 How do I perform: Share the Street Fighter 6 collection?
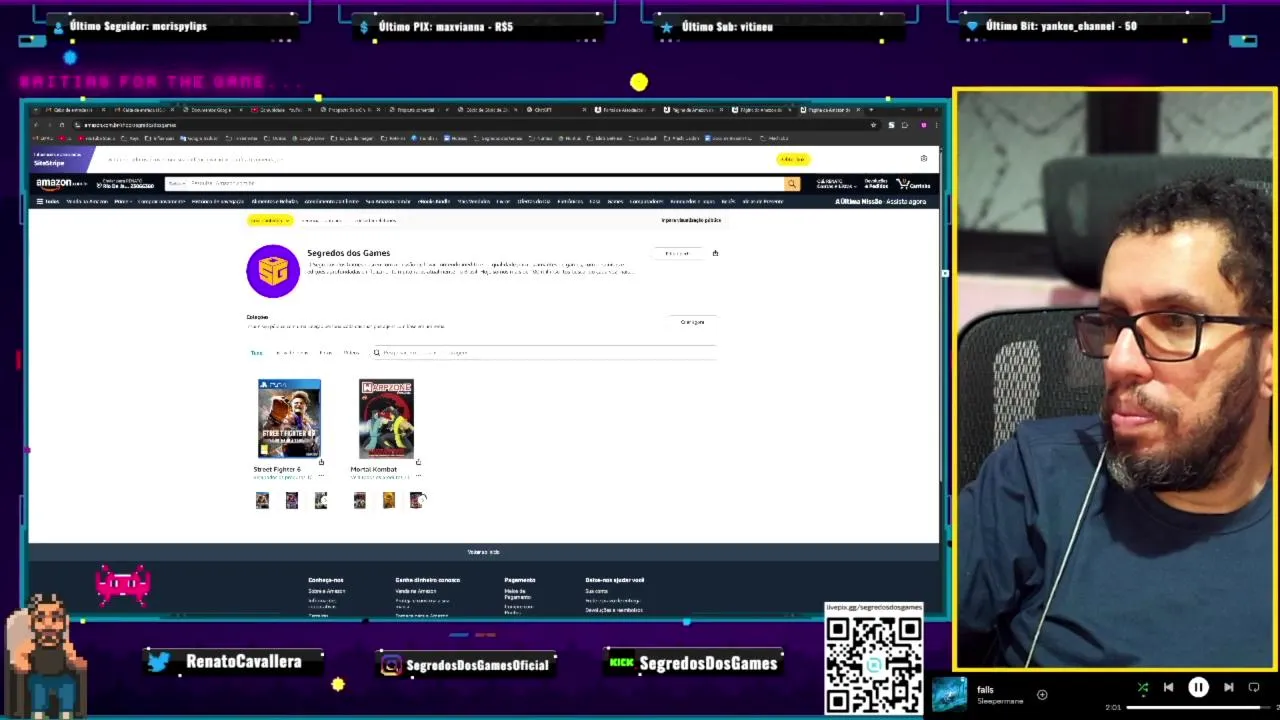pyautogui.click(x=321, y=462)
